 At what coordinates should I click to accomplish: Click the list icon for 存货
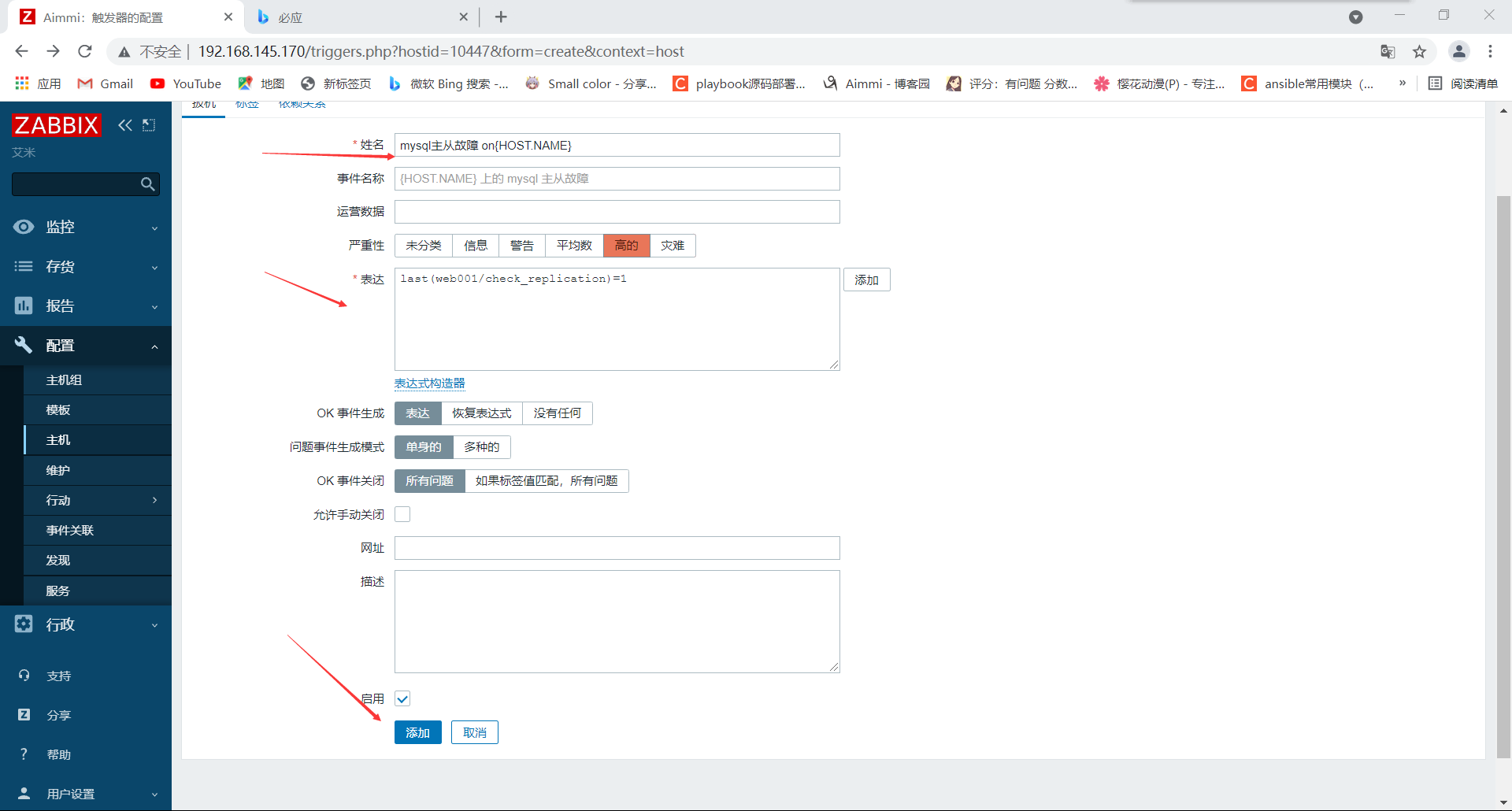point(24,266)
